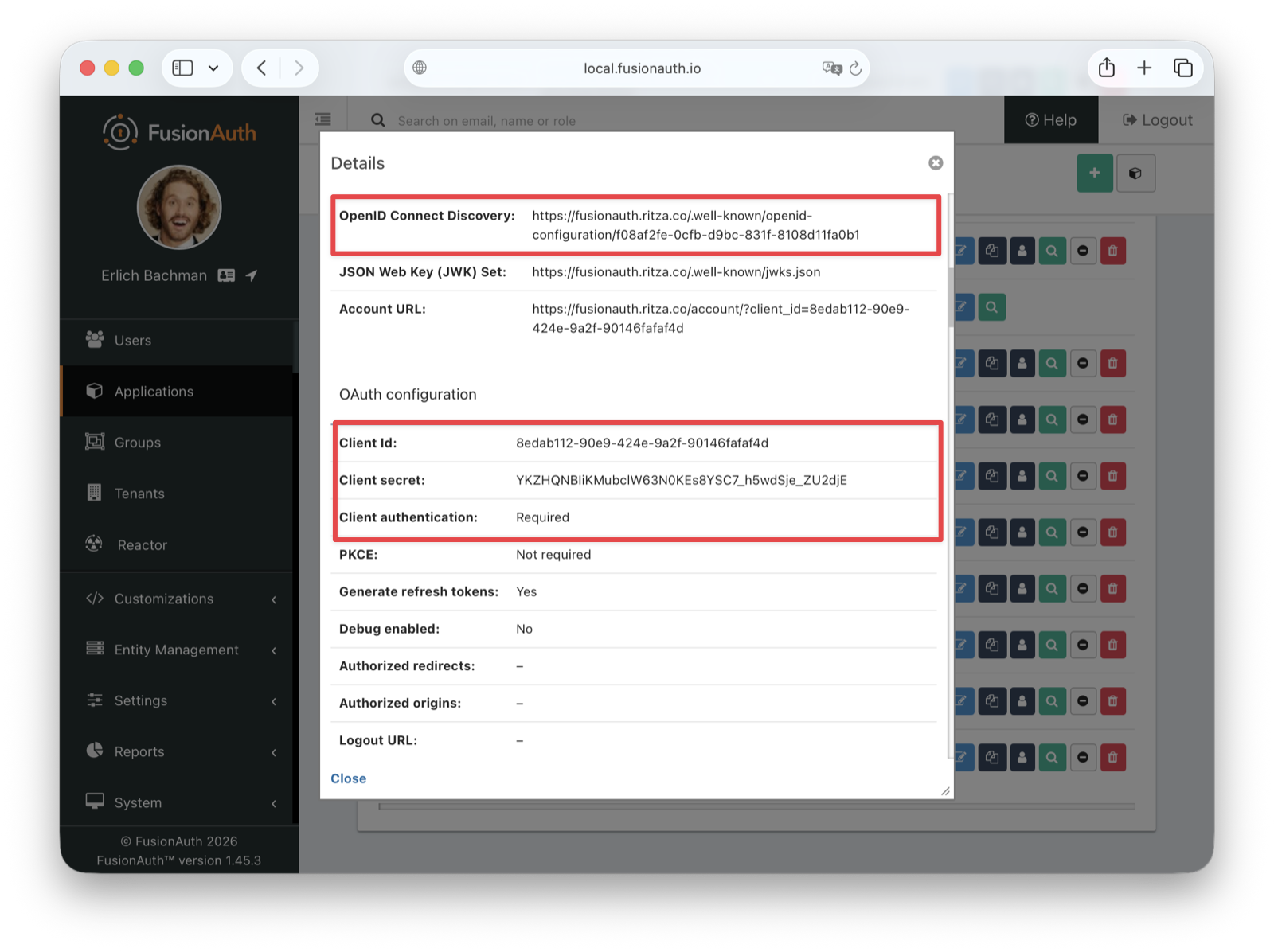View application details with the green magnifier icon
The image size is (1274, 952).
click(1053, 251)
